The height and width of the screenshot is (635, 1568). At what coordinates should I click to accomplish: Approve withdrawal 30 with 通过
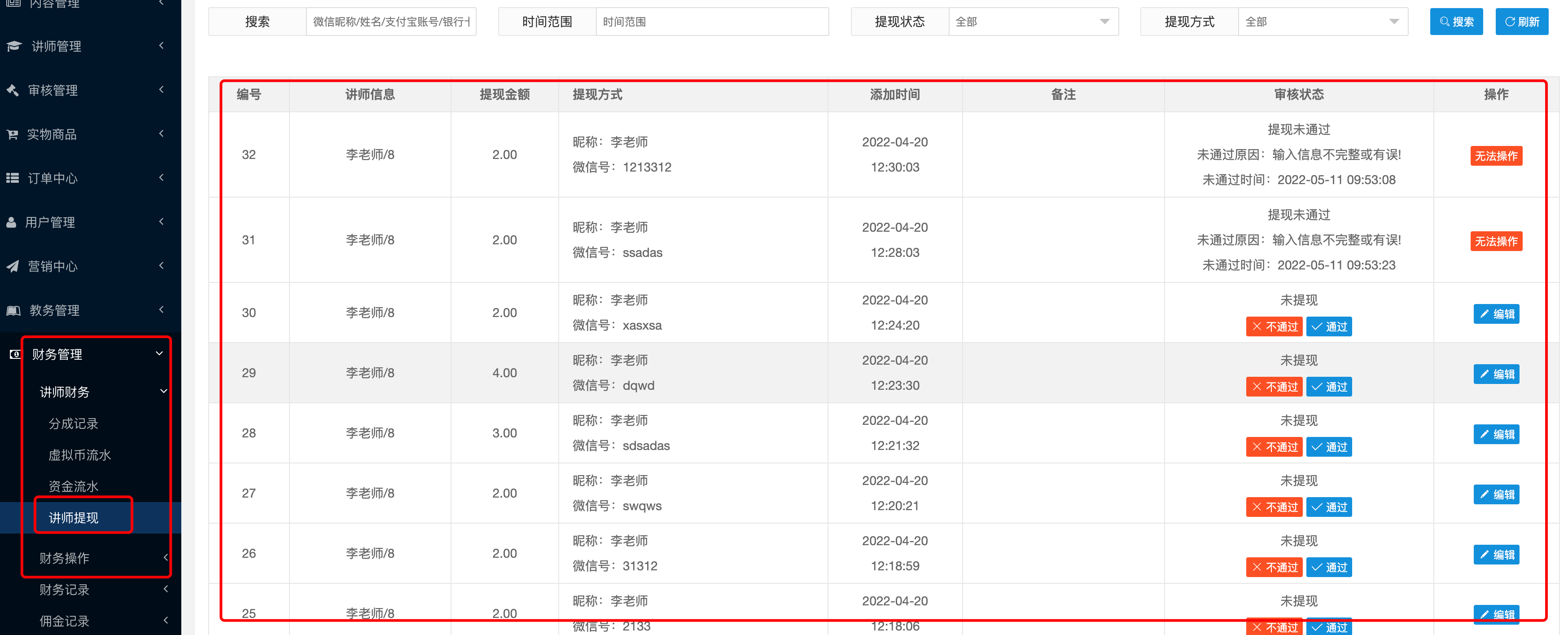coord(1329,326)
